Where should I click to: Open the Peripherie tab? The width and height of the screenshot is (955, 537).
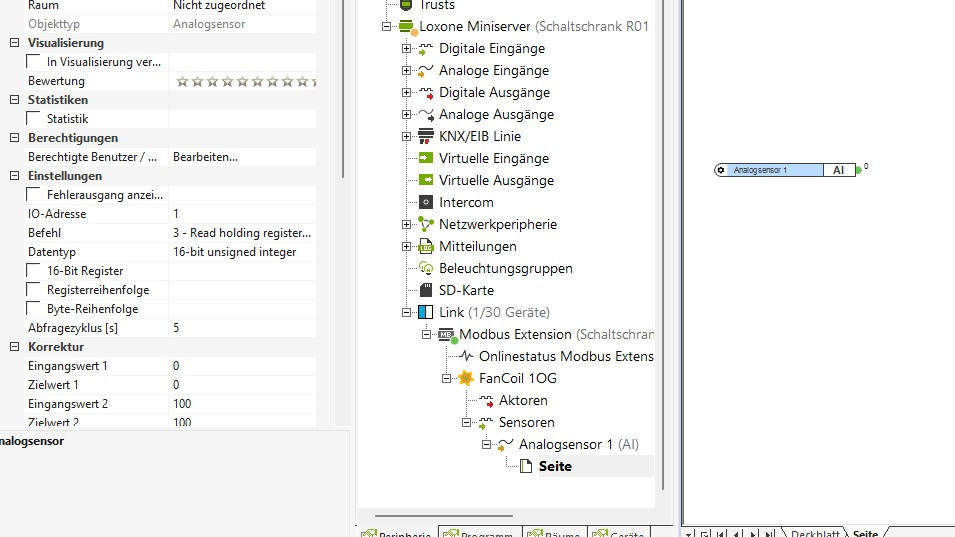(x=396, y=532)
